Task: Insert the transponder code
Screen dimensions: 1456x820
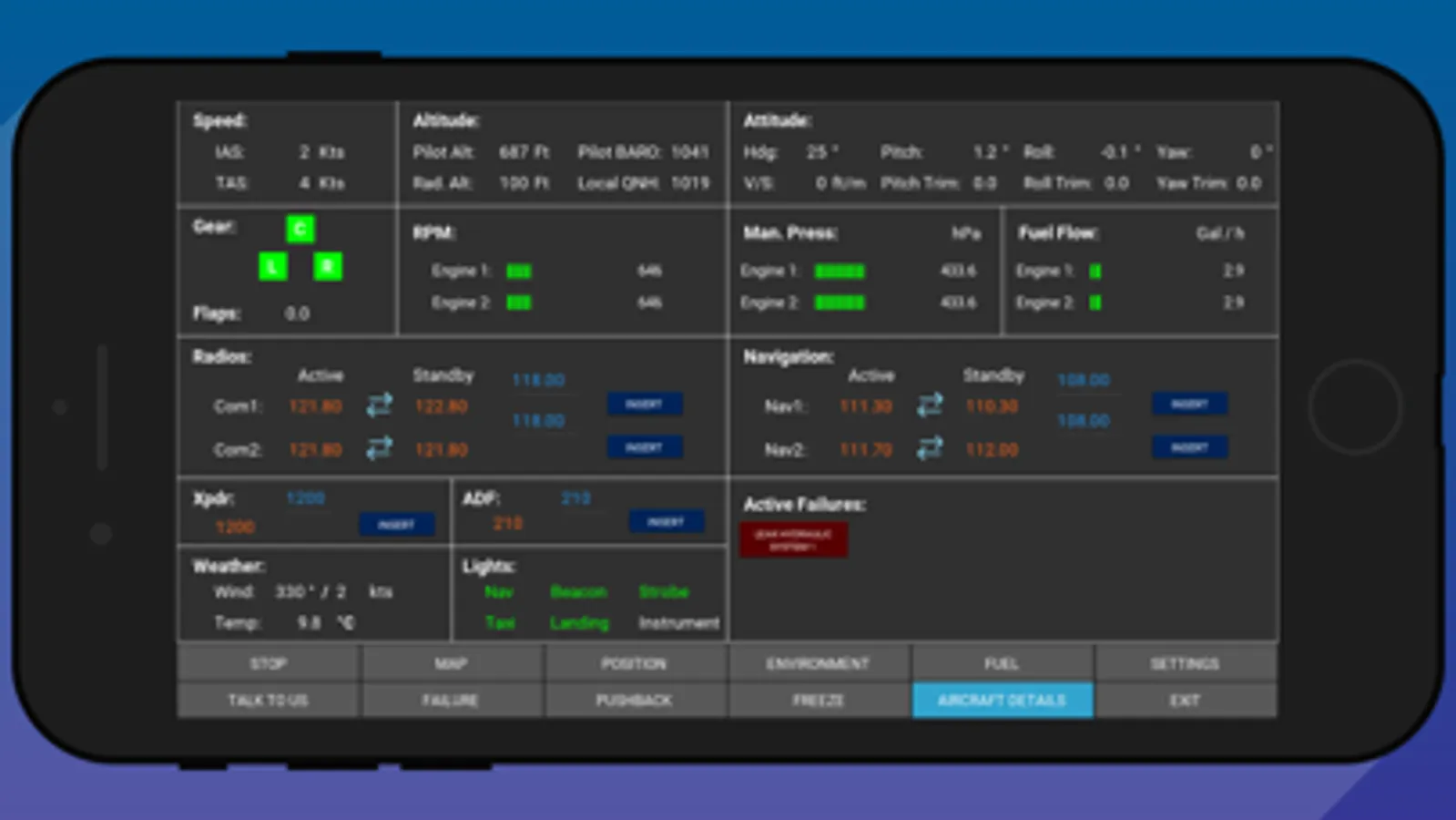Action: pyautogui.click(x=397, y=525)
